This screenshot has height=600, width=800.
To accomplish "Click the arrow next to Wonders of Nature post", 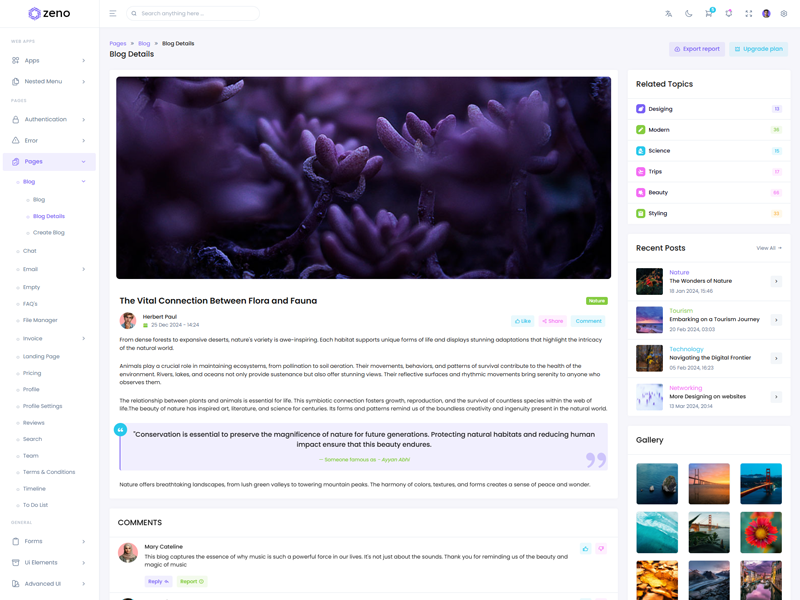I will [776, 281].
